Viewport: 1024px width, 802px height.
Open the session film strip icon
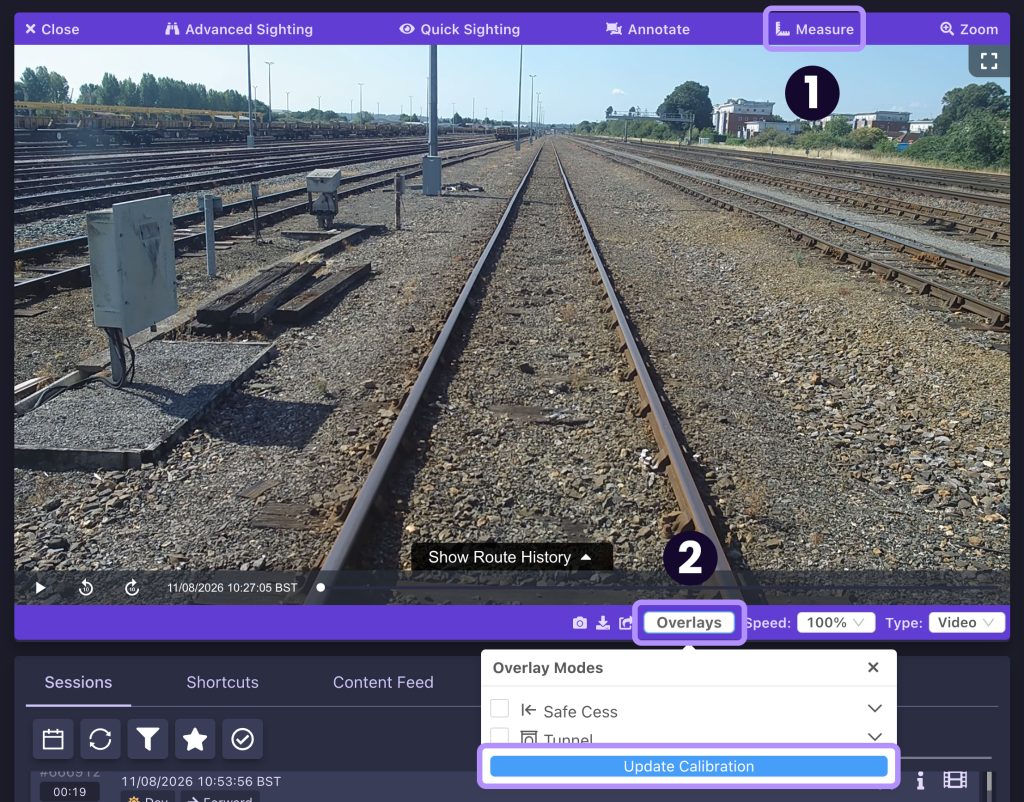955,780
